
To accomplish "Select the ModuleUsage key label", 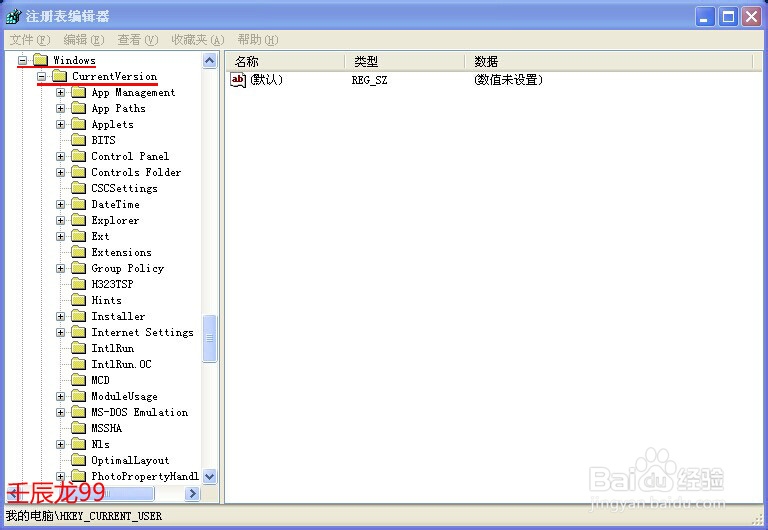I will click(124, 396).
